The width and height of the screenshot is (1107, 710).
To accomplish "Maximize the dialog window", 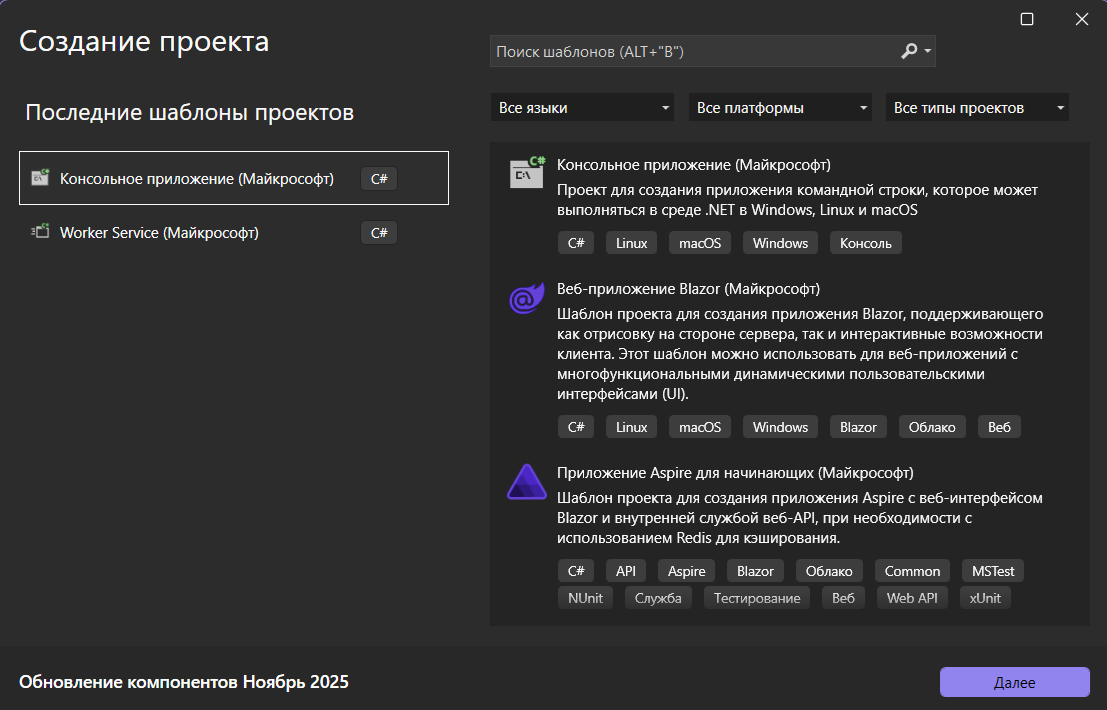I will 1026,19.
